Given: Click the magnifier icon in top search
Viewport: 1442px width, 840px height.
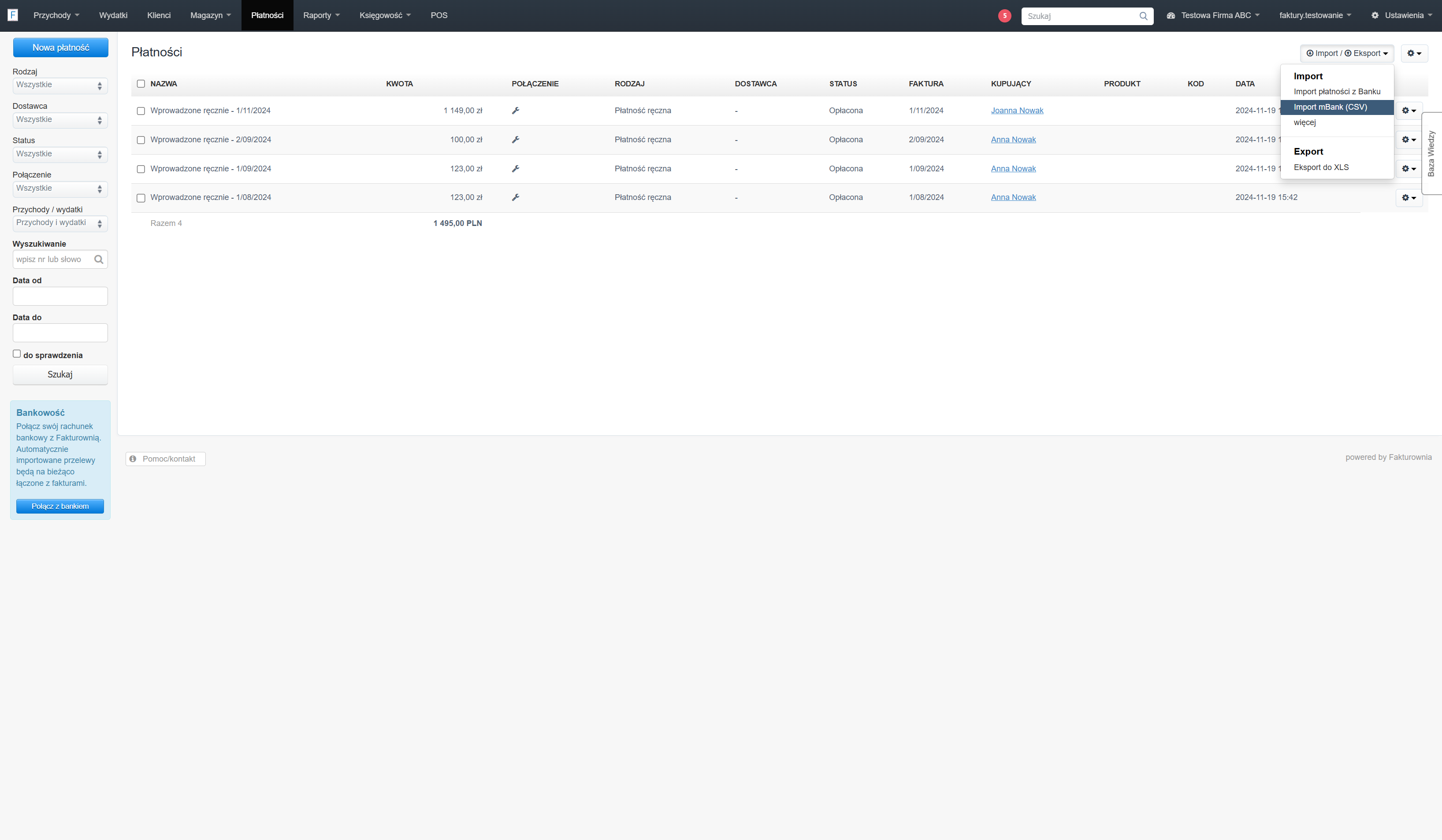Looking at the screenshot, I should point(1143,16).
